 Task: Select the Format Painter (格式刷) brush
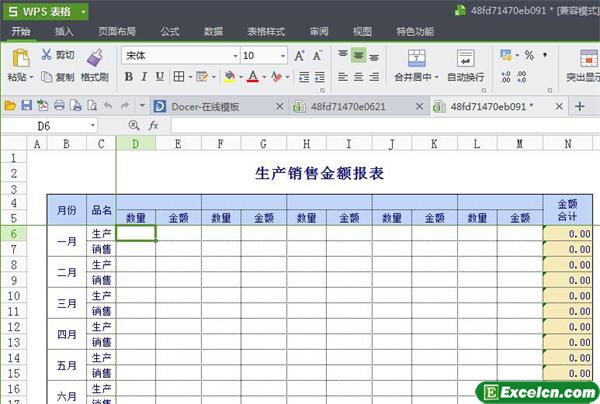(95, 58)
